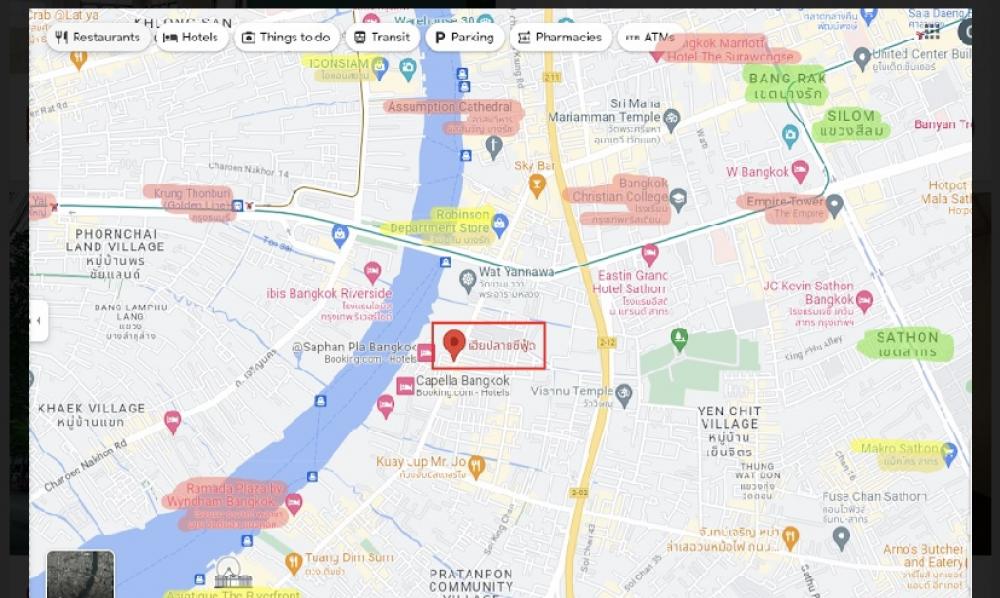This screenshot has height=598, width=1000.
Task: Open the Things to do chip
Action: 287,37
